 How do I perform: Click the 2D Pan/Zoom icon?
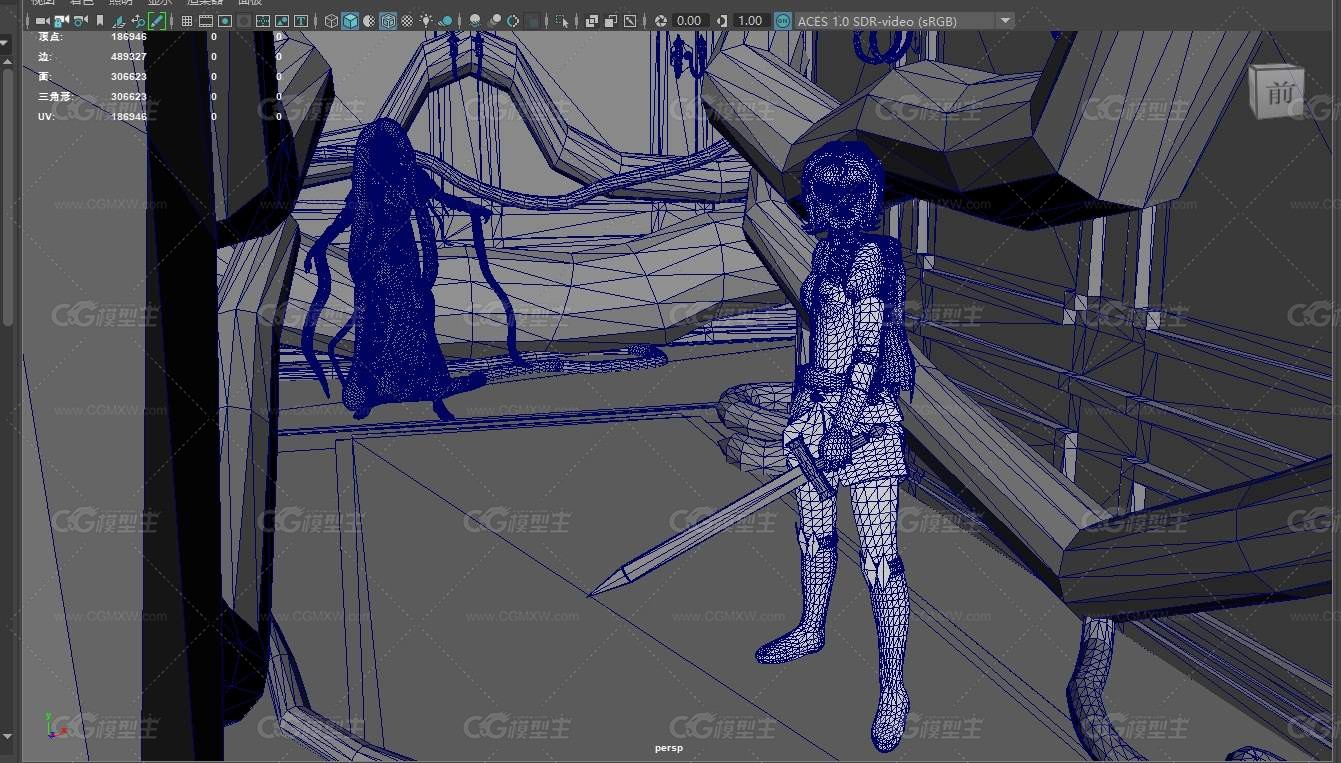tap(138, 20)
